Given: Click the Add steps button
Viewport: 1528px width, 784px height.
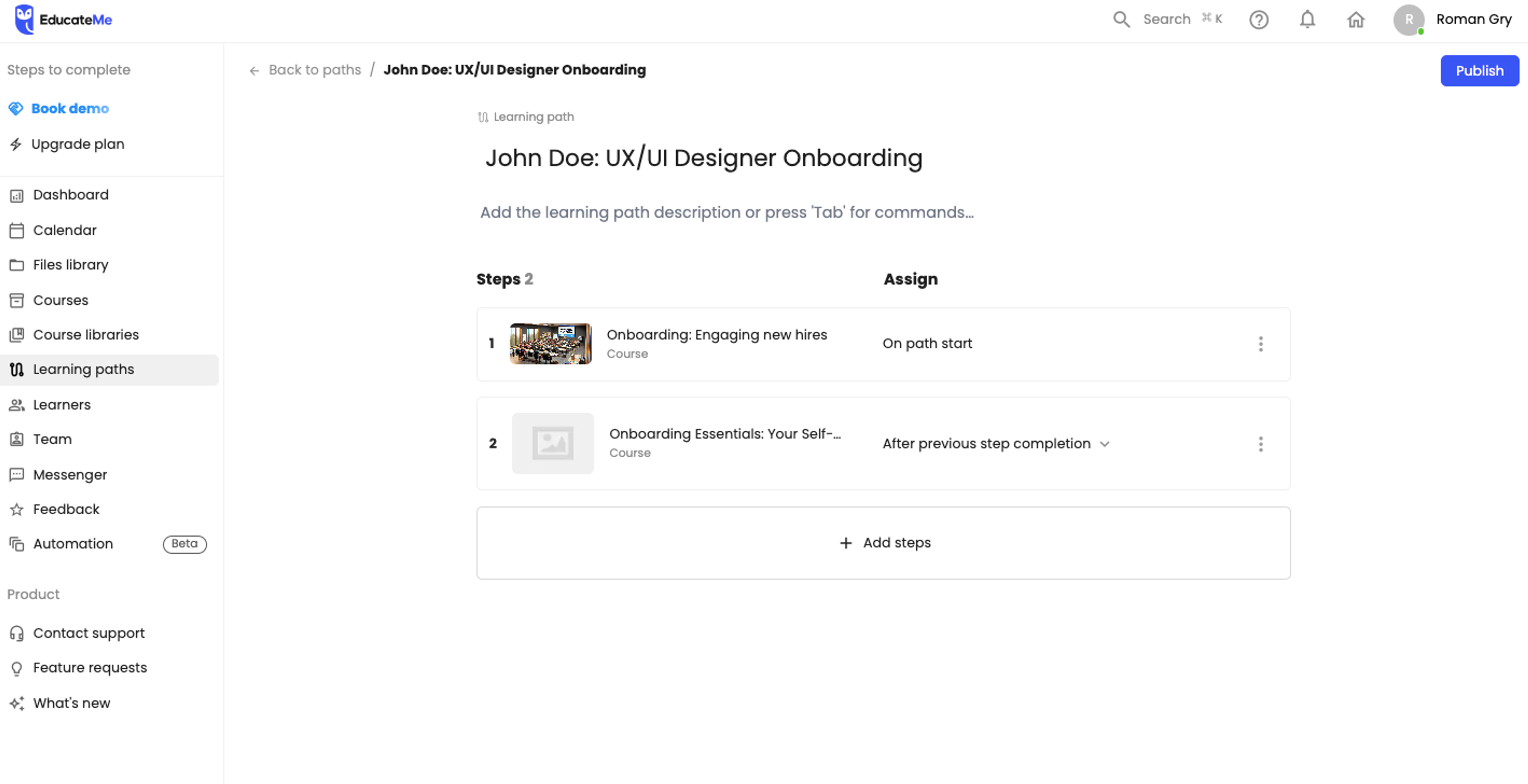Looking at the screenshot, I should click(x=883, y=543).
